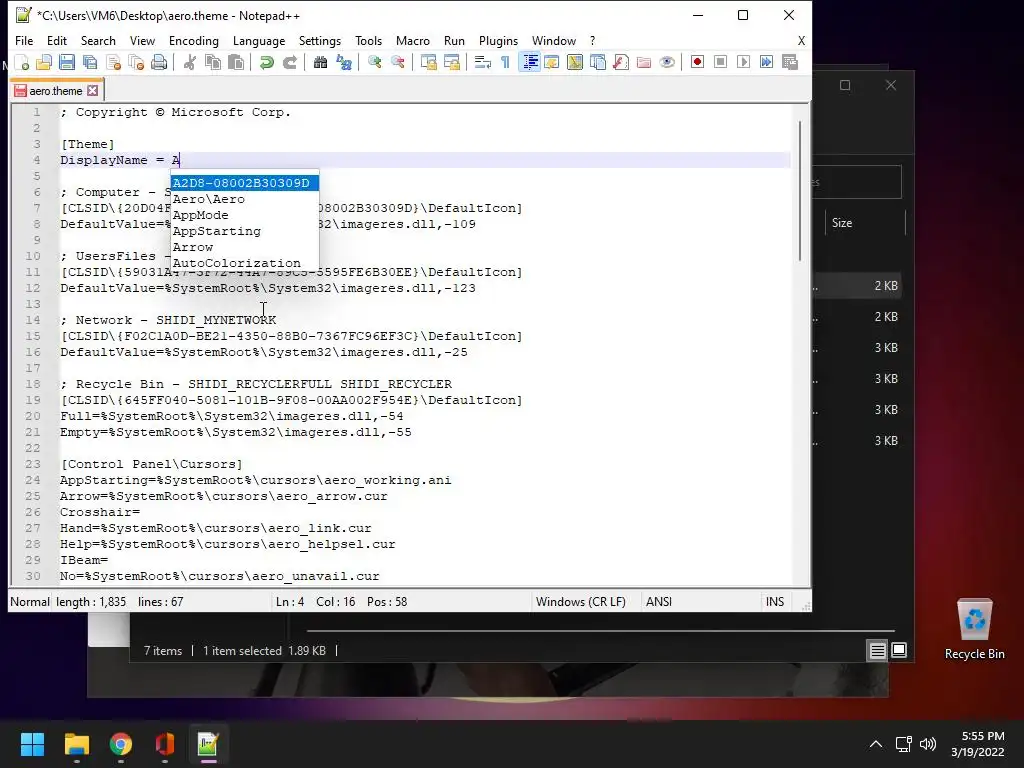Screen dimensions: 1024x768
Task: Open the Encoding menu
Action: [x=194, y=40]
